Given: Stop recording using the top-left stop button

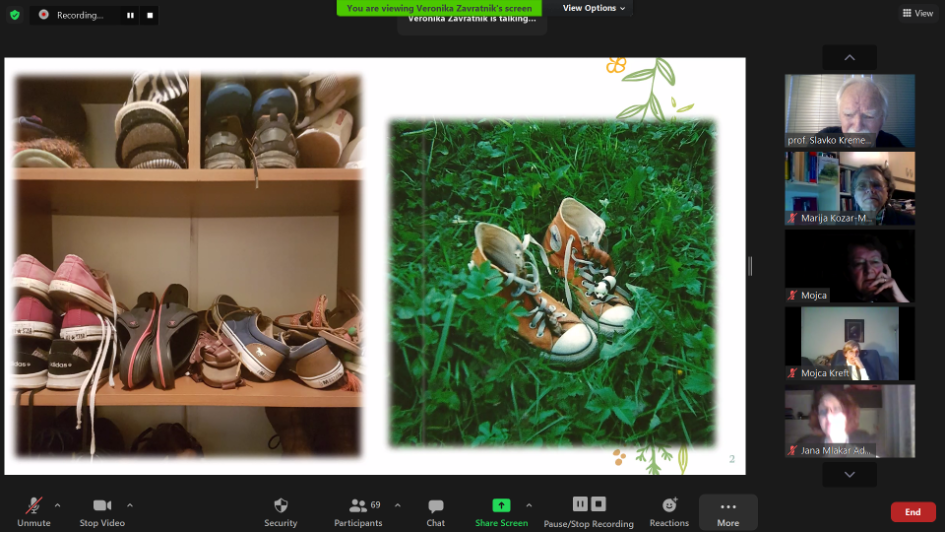Looking at the screenshot, I should (x=150, y=15).
